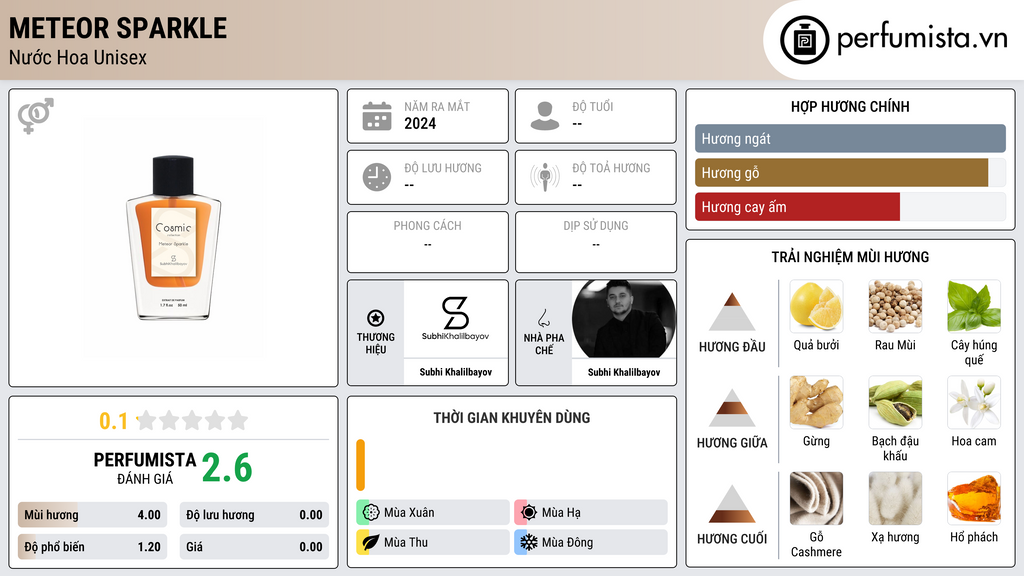Click the Mùa Thu season label

point(406,542)
